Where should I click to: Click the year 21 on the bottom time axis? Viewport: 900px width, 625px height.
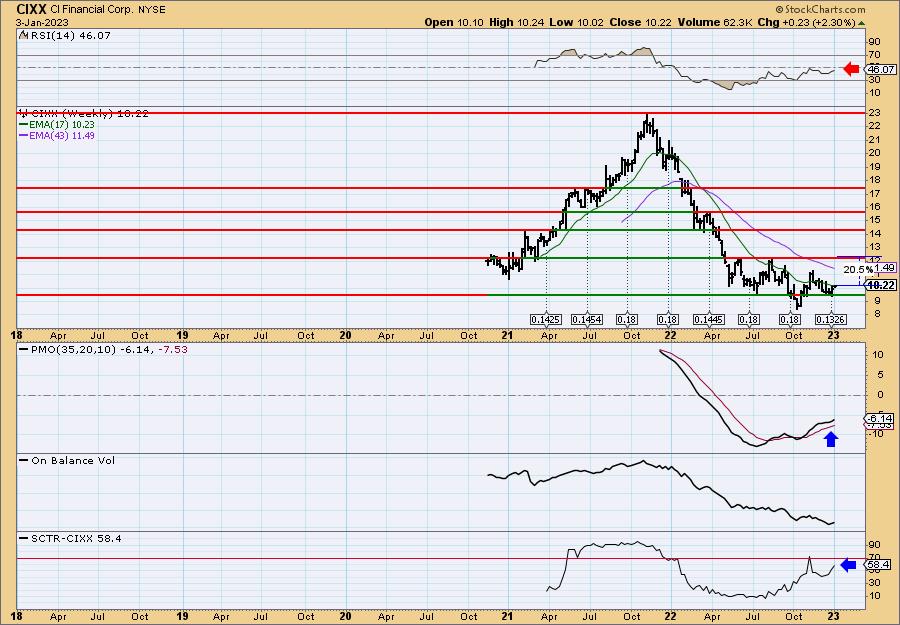[x=508, y=616]
